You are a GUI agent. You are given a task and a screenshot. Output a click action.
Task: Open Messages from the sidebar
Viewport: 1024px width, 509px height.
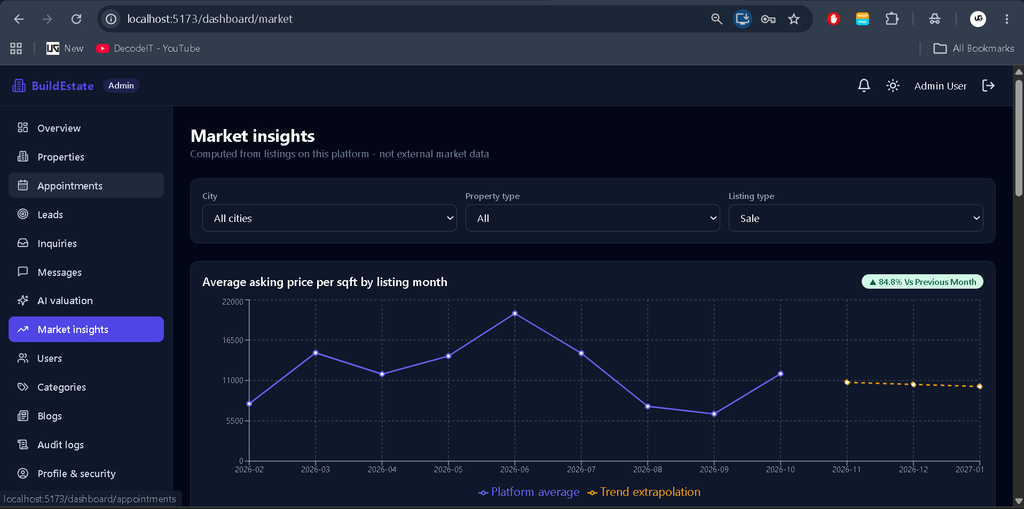click(x=59, y=272)
